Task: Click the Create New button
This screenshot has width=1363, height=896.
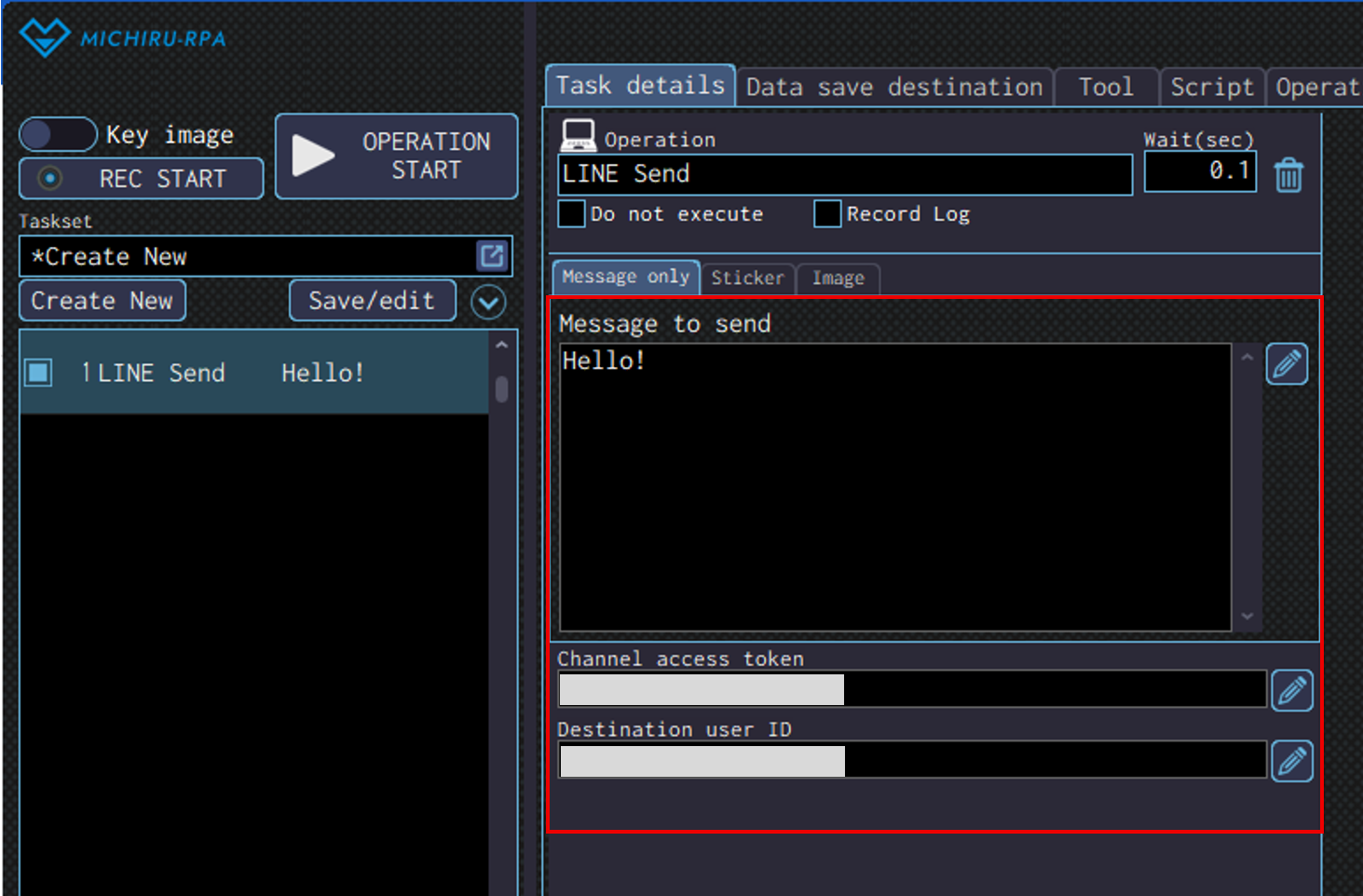Action: (x=102, y=301)
